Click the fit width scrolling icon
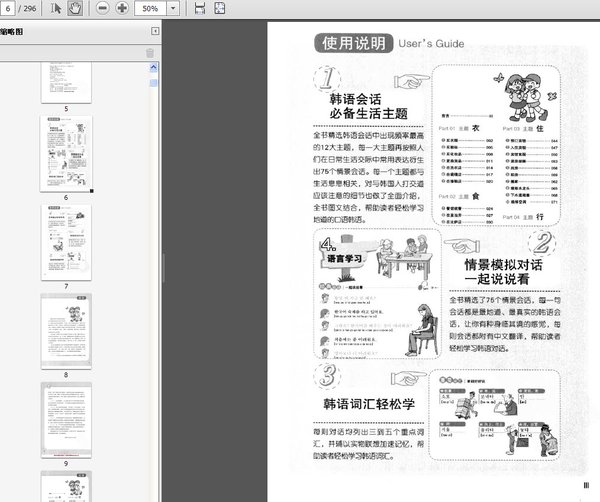Image resolution: width=600 pixels, height=502 pixels. click(x=200, y=8)
